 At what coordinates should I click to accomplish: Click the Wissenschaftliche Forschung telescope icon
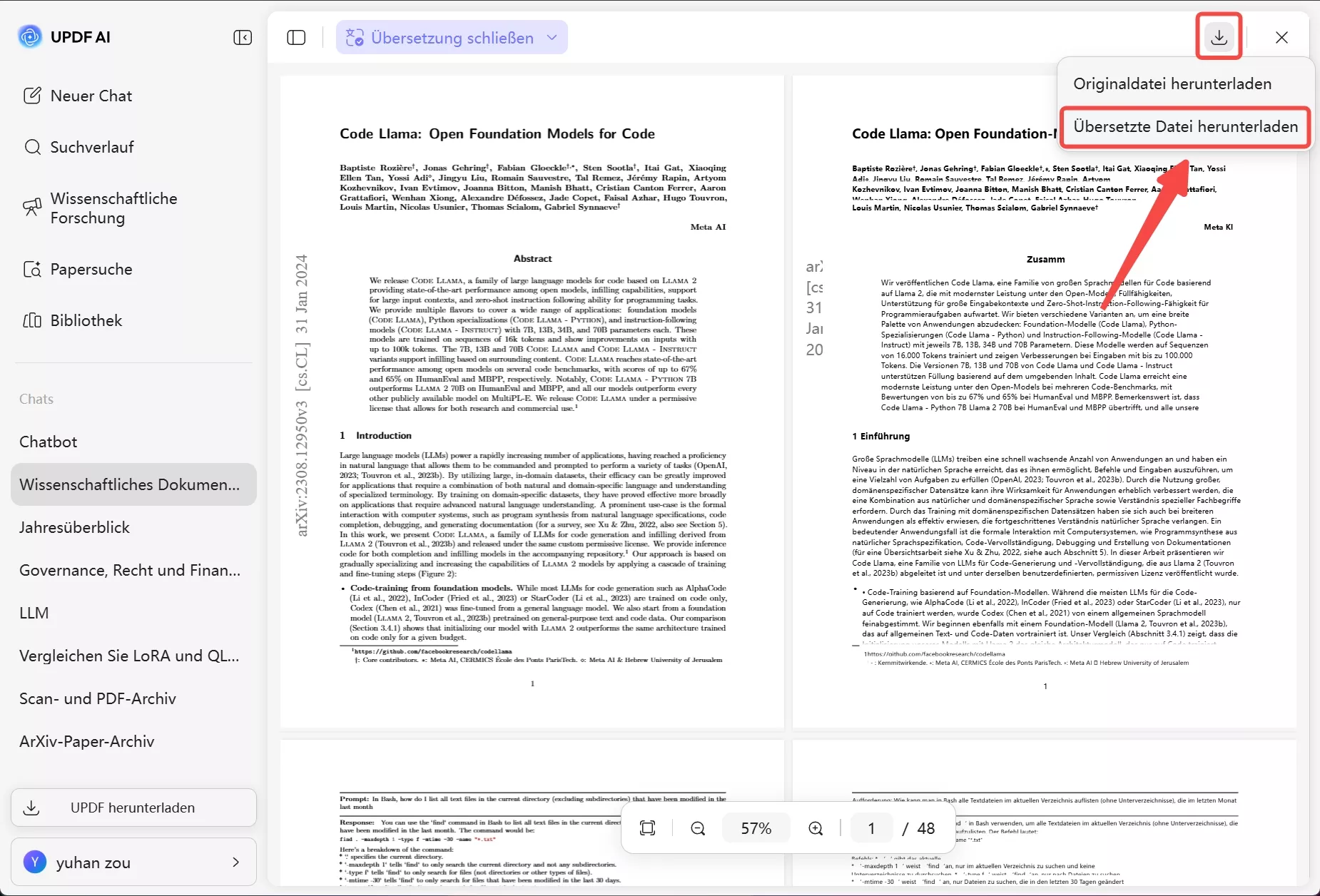(32, 208)
